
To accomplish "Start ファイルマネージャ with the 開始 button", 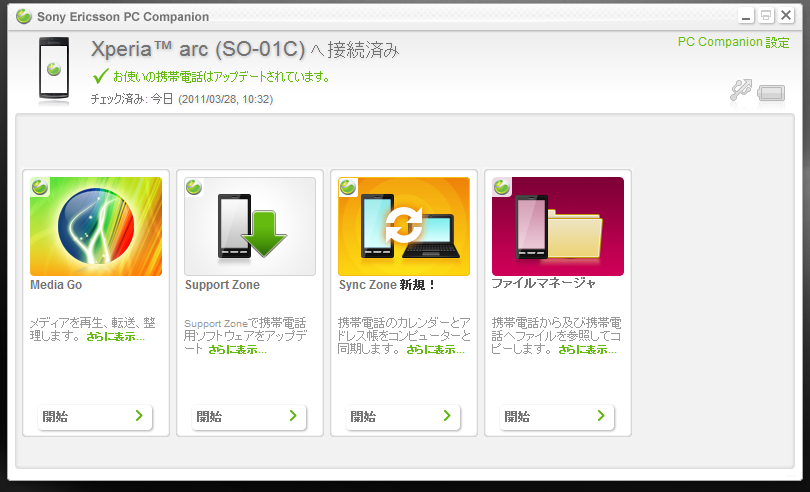I will pos(557,417).
